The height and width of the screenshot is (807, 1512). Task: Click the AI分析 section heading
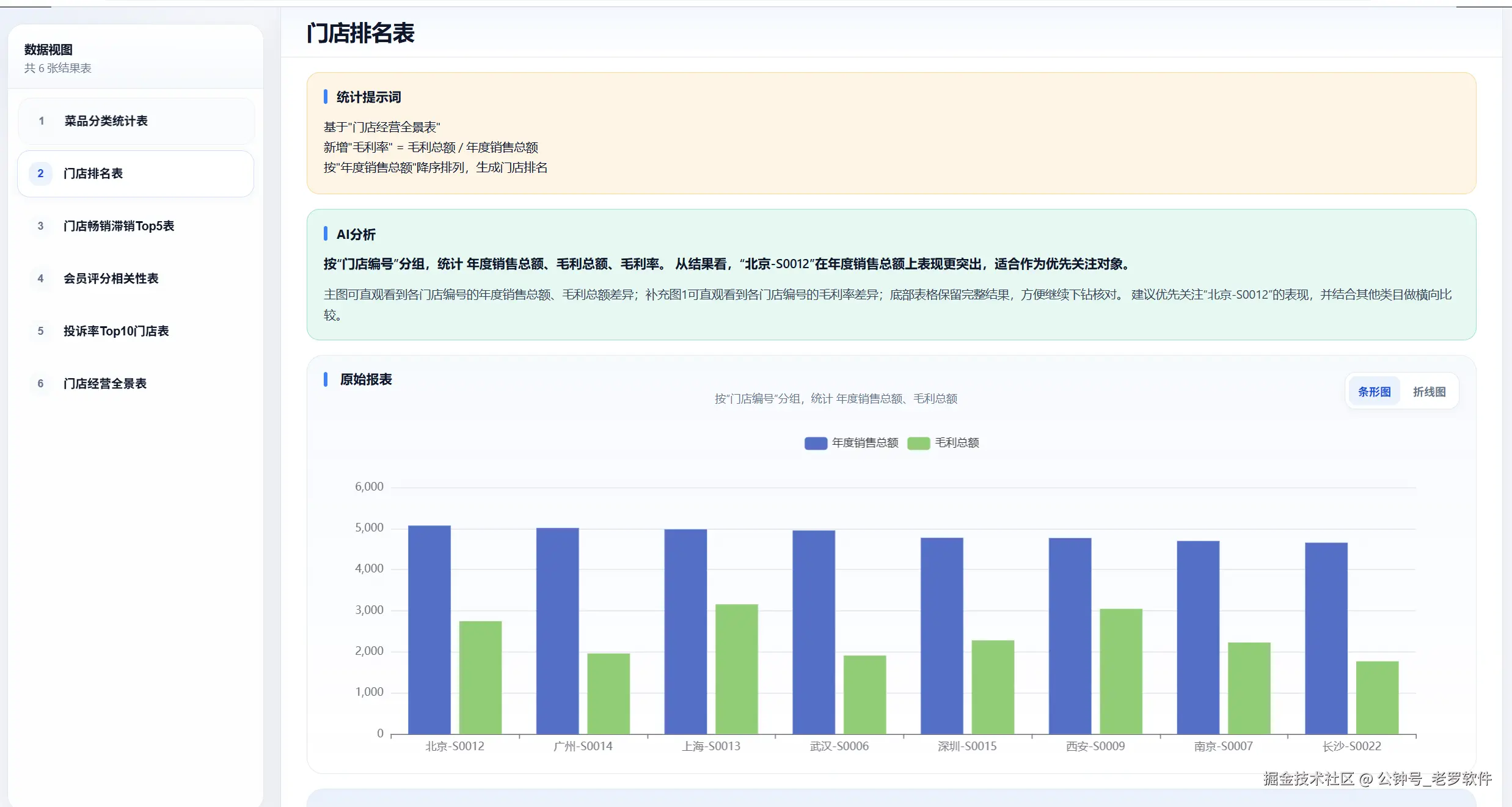356,235
